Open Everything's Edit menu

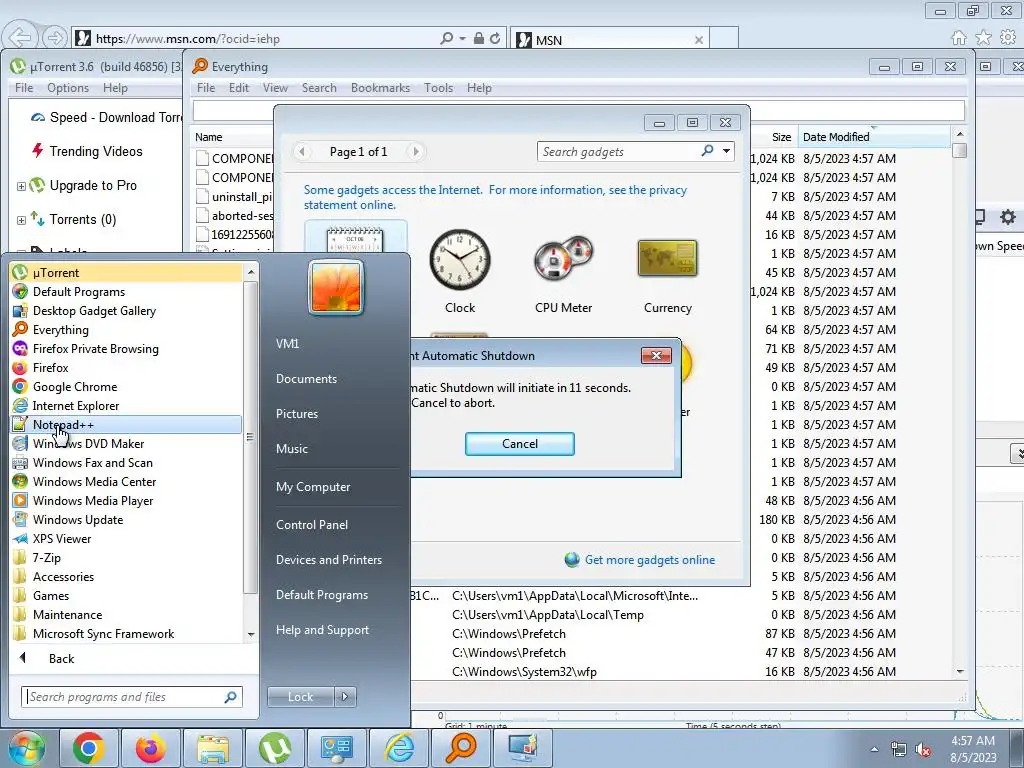click(238, 88)
